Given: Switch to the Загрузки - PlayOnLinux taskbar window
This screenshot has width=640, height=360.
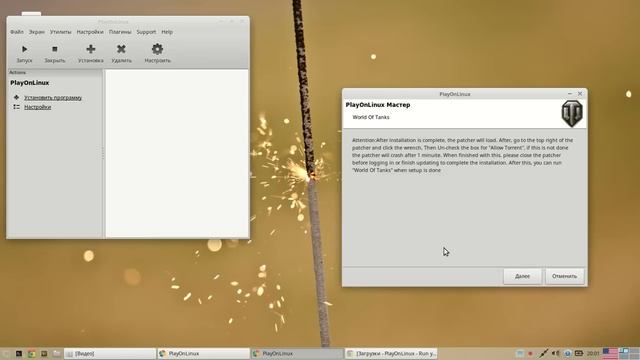Looking at the screenshot, I should tap(391, 353).
